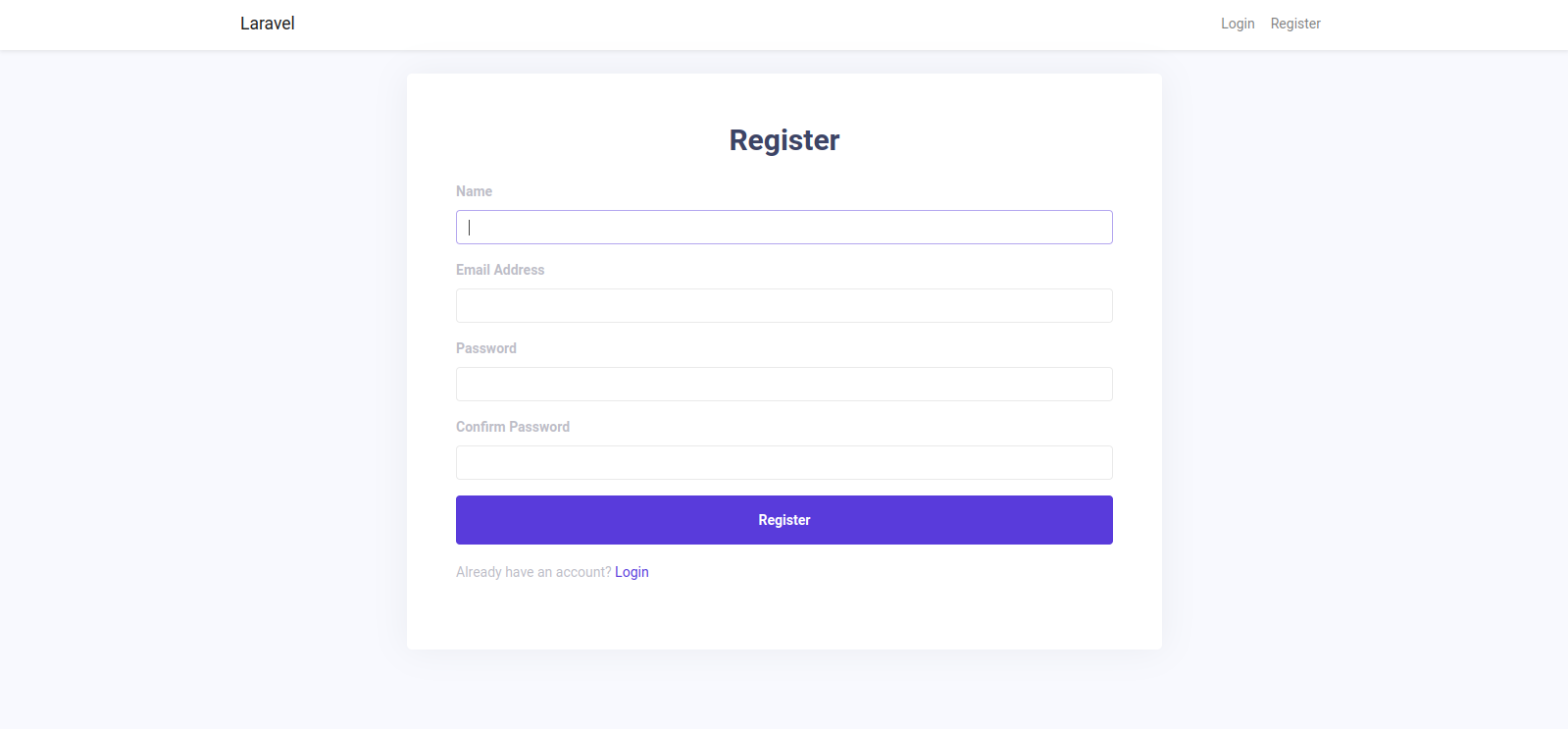Click the Register heading title
1568x729 pixels.
784,140
